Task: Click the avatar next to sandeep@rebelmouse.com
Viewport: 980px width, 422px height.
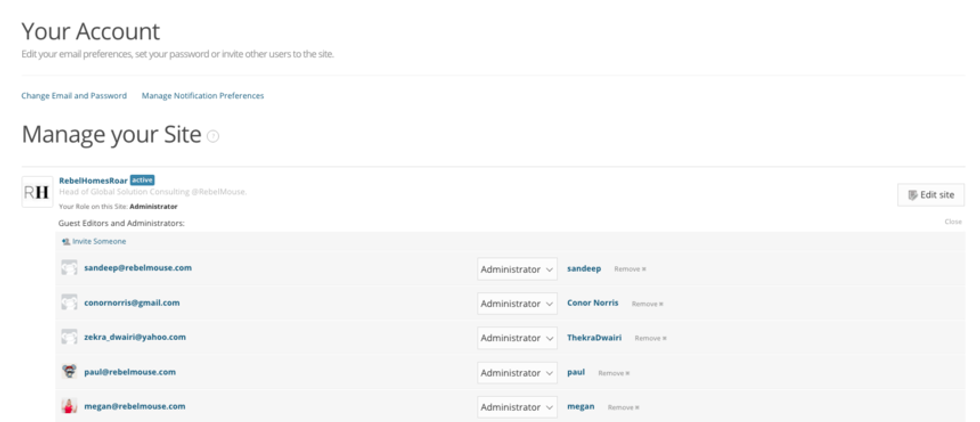Action: pos(69,268)
